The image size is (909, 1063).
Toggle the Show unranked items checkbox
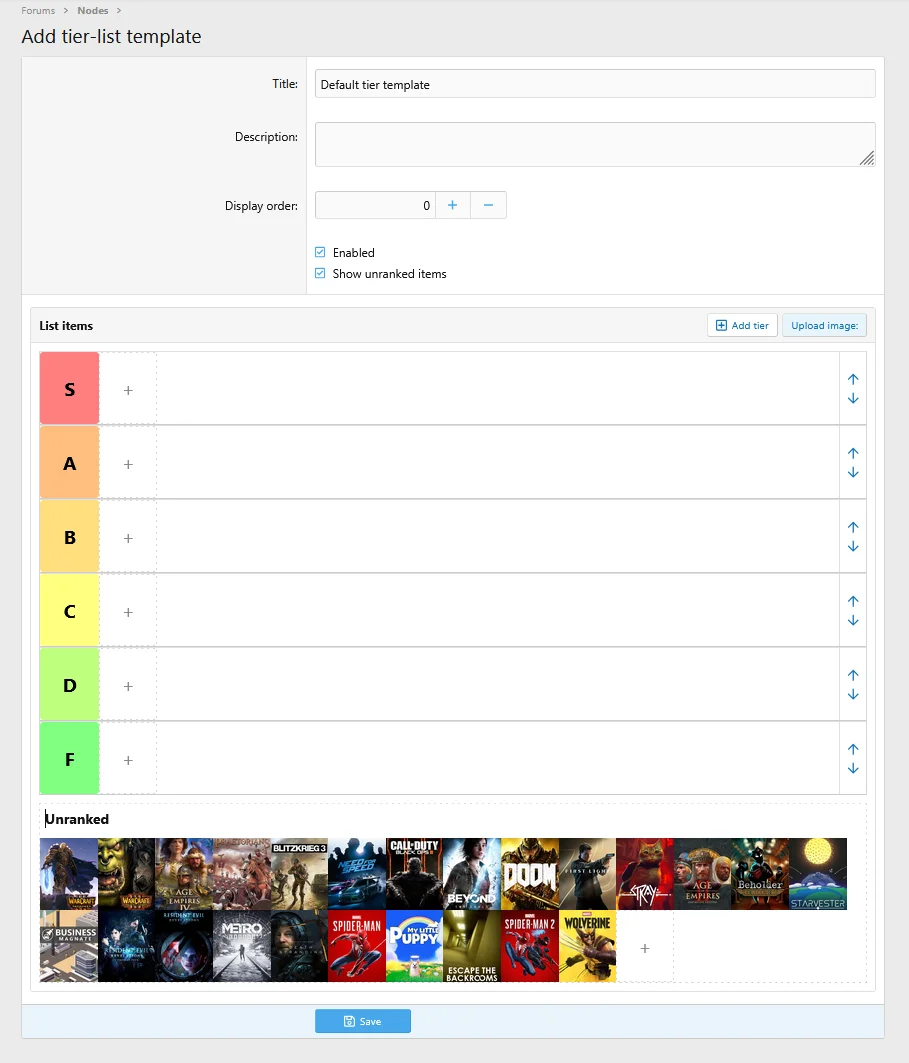320,273
